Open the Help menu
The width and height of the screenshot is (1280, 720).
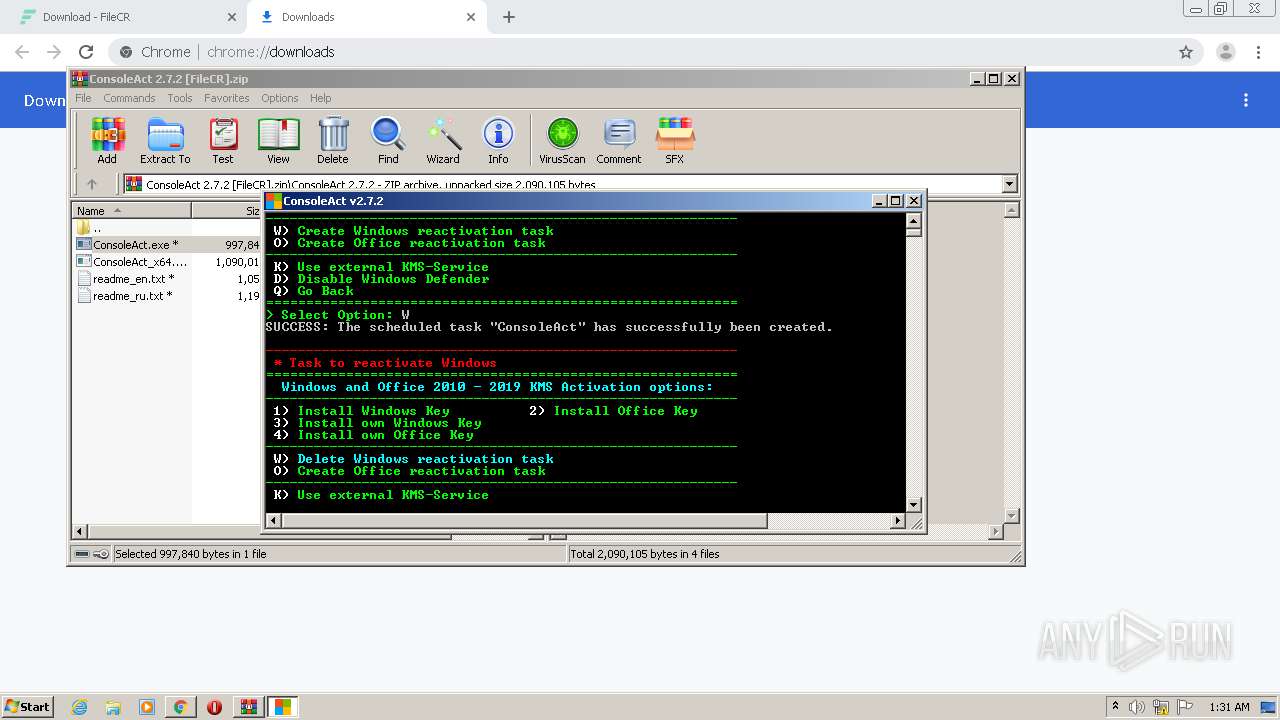(x=320, y=98)
